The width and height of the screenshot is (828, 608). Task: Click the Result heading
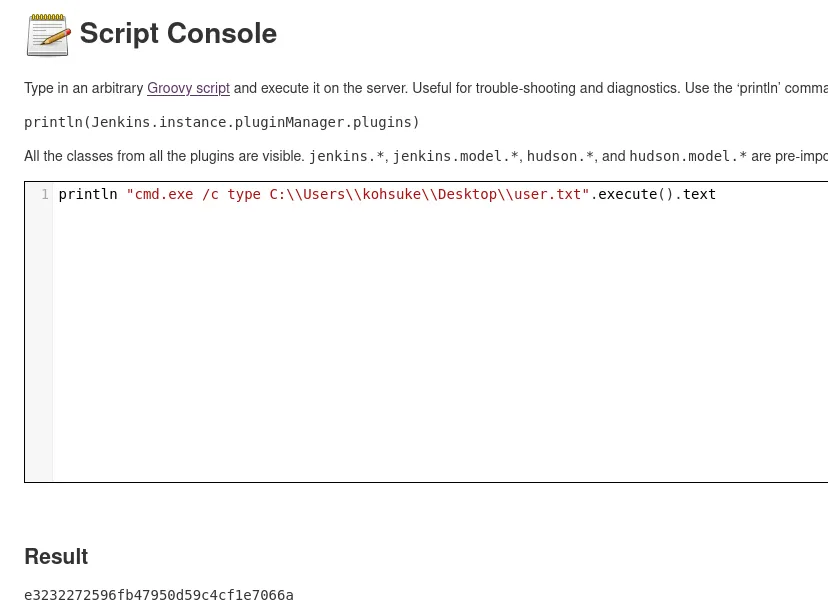point(56,556)
